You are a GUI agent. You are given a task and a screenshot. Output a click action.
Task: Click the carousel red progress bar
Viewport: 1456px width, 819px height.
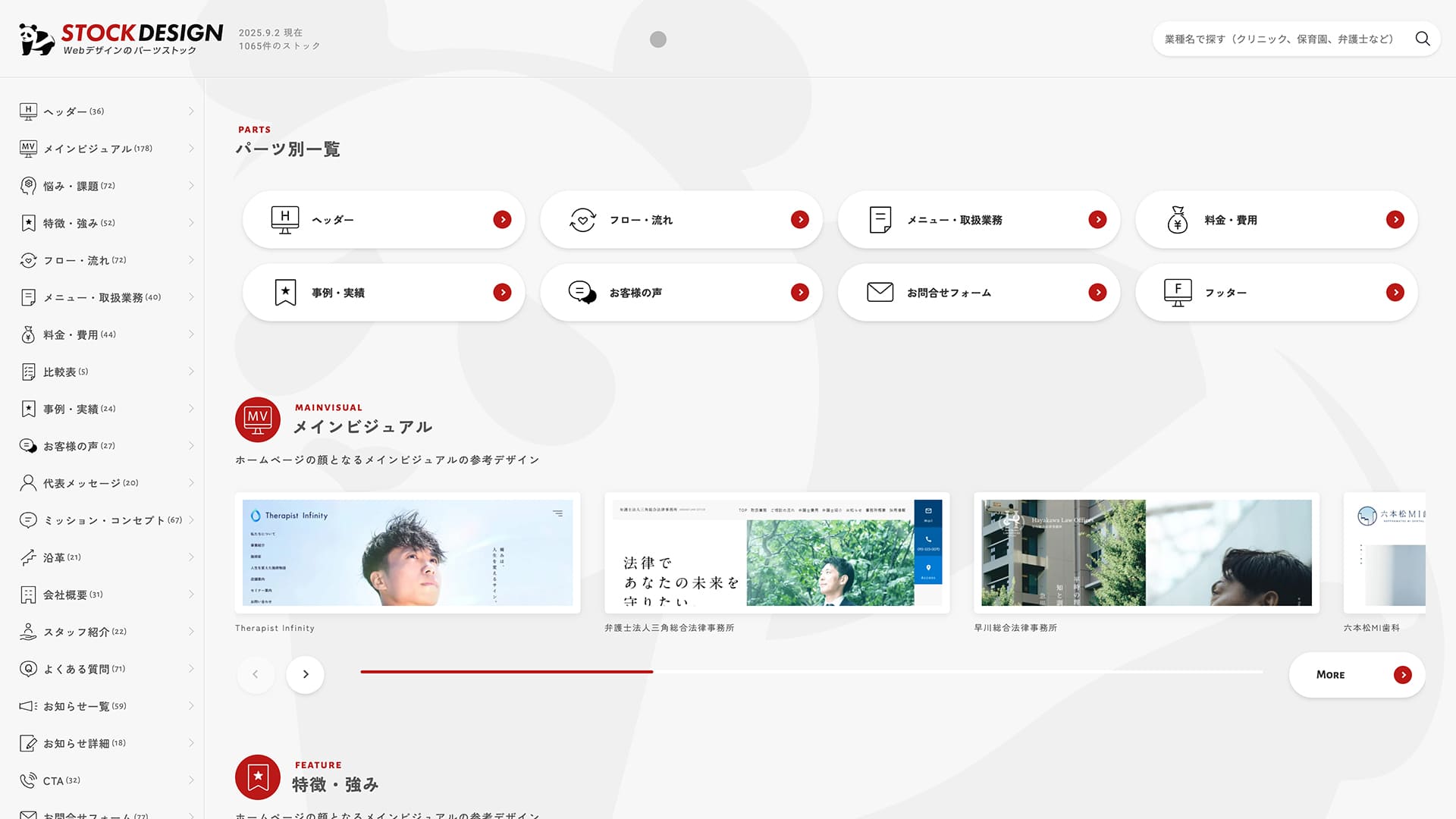coord(507,672)
